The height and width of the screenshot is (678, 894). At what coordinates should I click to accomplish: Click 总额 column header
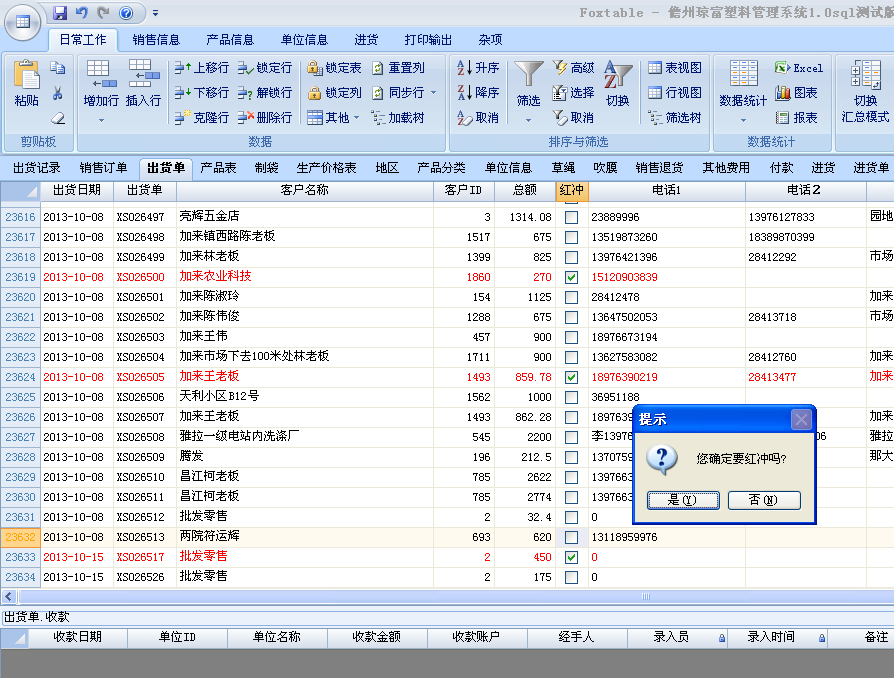[x=525, y=190]
